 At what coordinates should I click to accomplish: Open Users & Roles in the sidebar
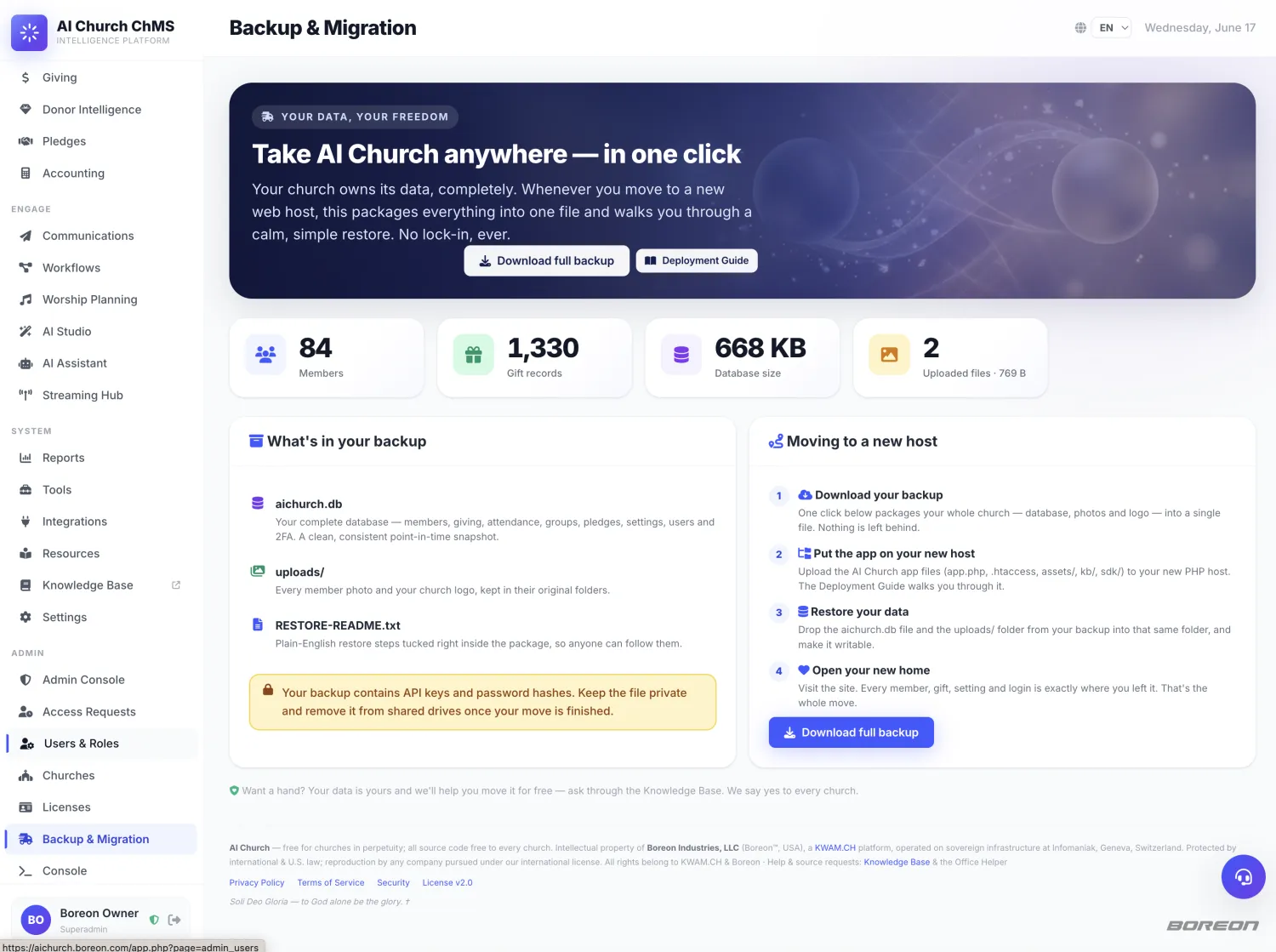(102, 744)
